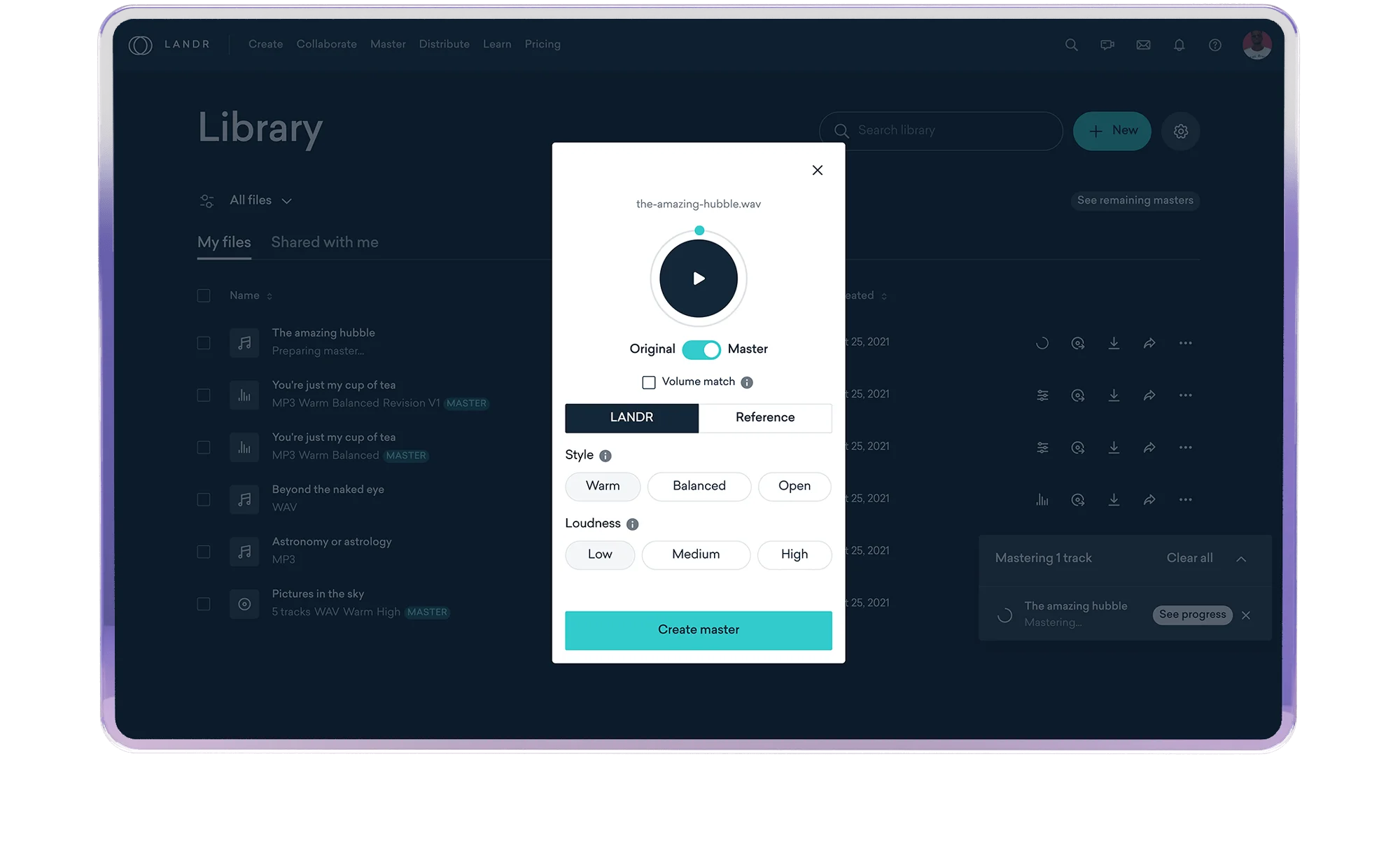This screenshot has height=845, width=1400.
Task: Click See remaining masters
Action: pos(1135,201)
